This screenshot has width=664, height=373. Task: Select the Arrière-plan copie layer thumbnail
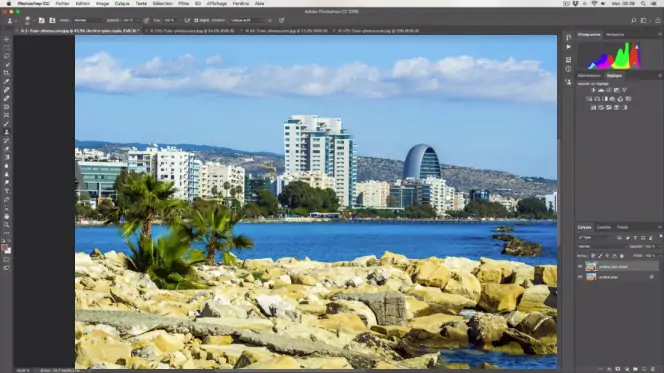click(x=591, y=266)
